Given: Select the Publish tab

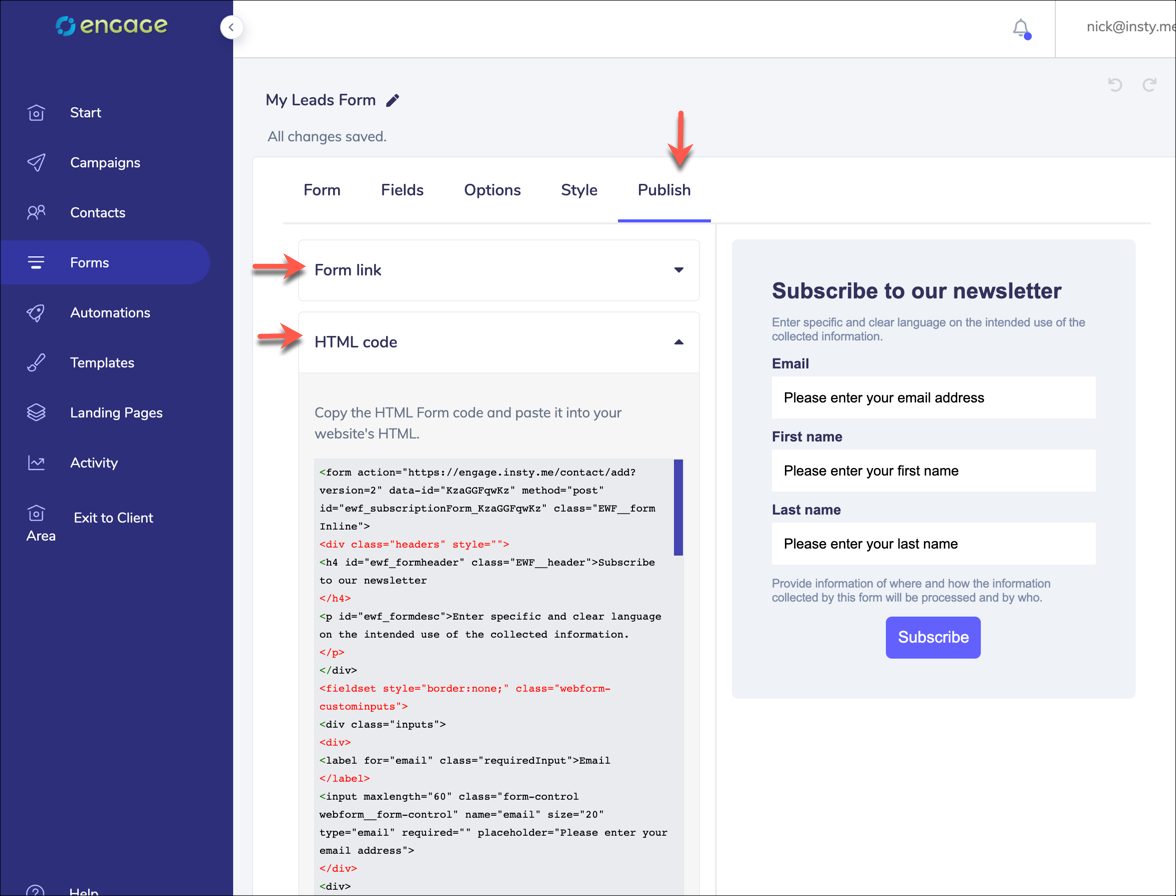Looking at the screenshot, I should tap(664, 190).
